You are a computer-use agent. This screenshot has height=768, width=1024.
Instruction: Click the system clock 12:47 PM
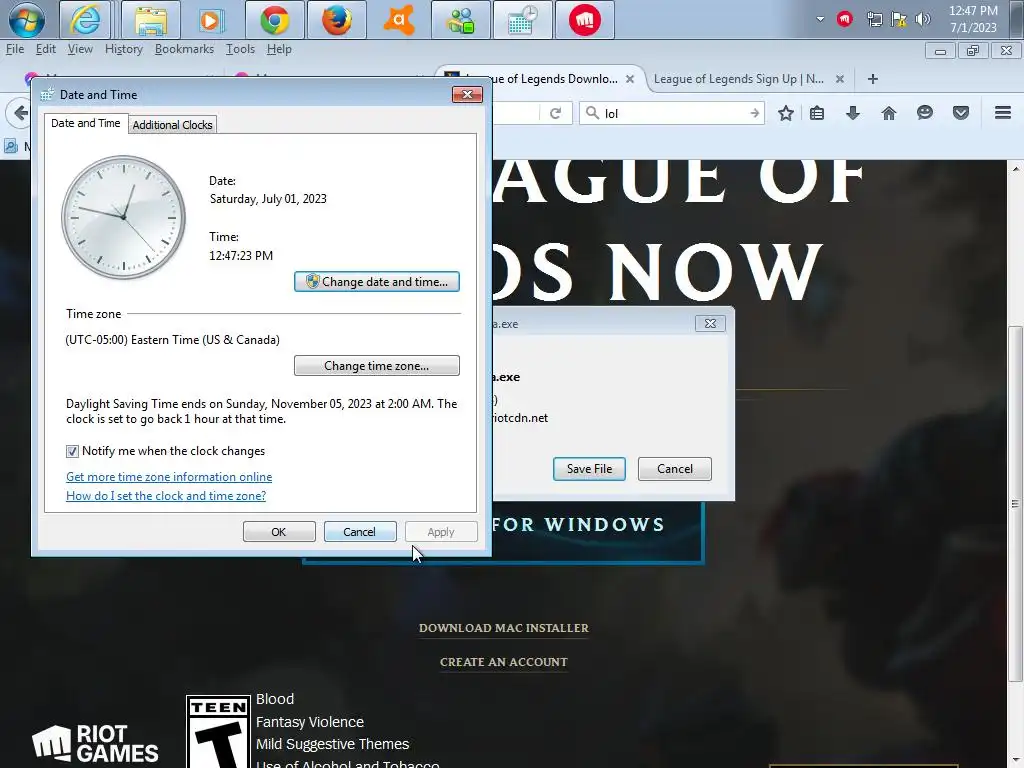[973, 10]
